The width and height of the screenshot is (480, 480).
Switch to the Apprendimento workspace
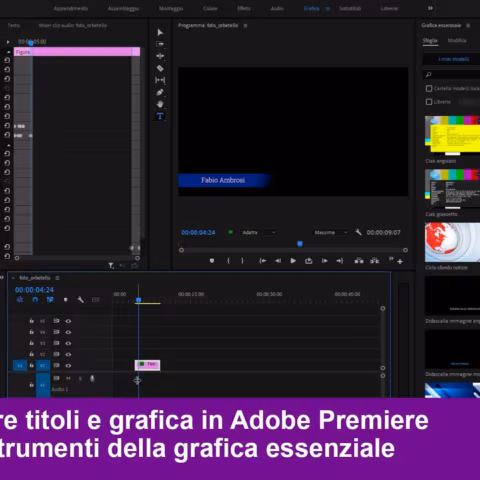click(x=71, y=8)
